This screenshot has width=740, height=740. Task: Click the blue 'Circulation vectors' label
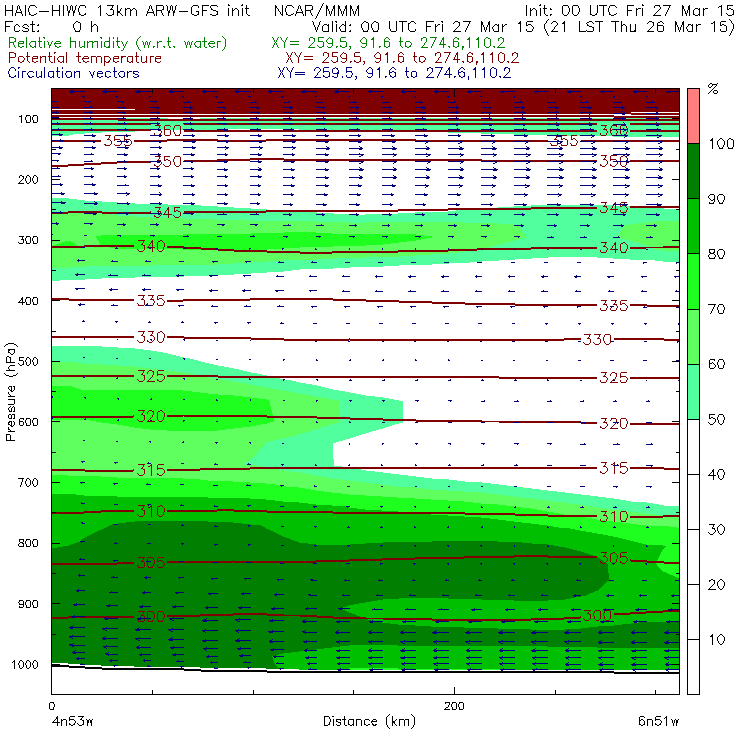point(74,73)
